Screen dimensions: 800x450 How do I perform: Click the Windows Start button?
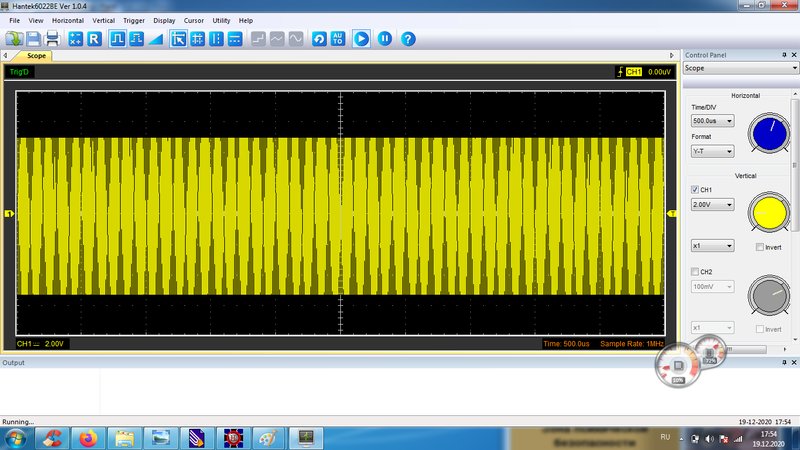point(14,438)
